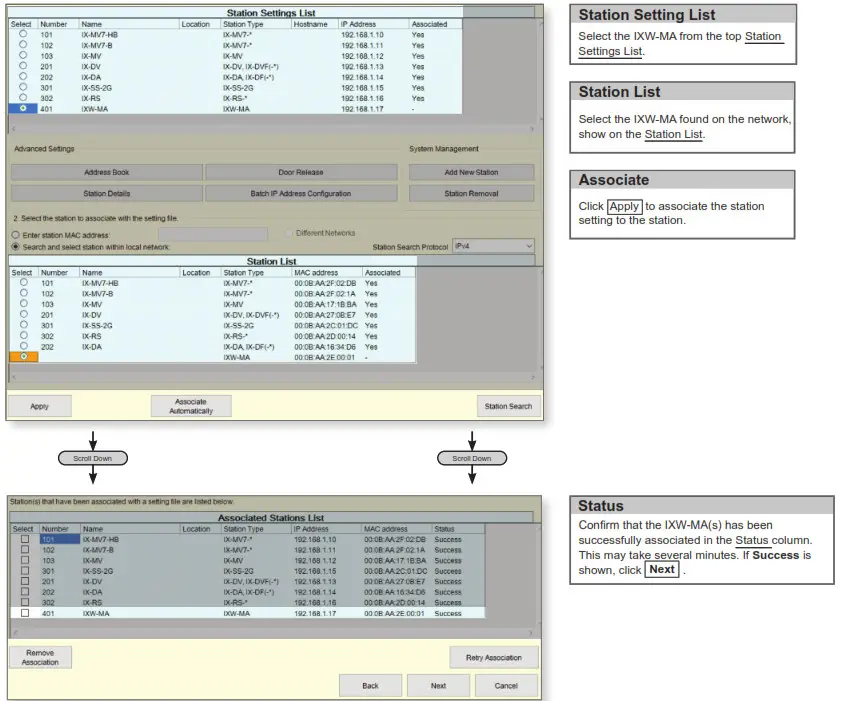Click the Station List horizontal scrollbar
844x701 pixels.
click(273, 377)
